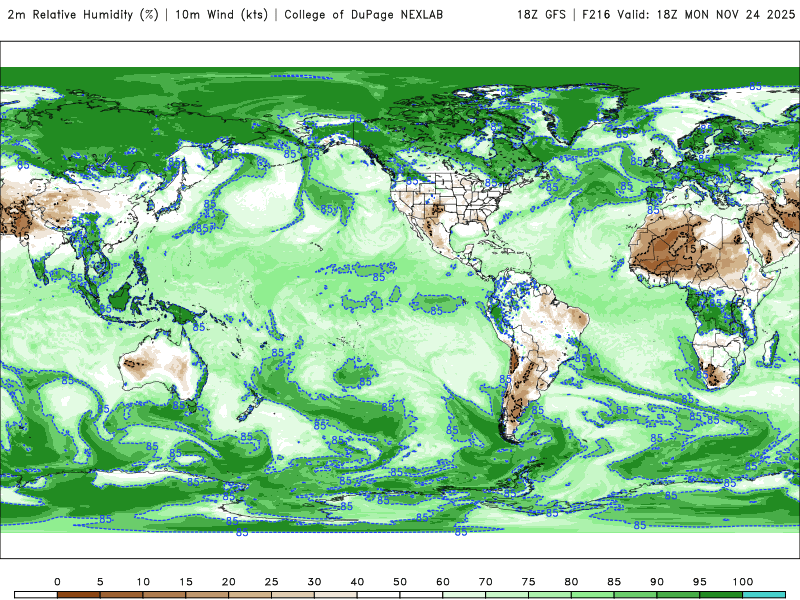Pick the 10–15 legend color swatch

164,595
